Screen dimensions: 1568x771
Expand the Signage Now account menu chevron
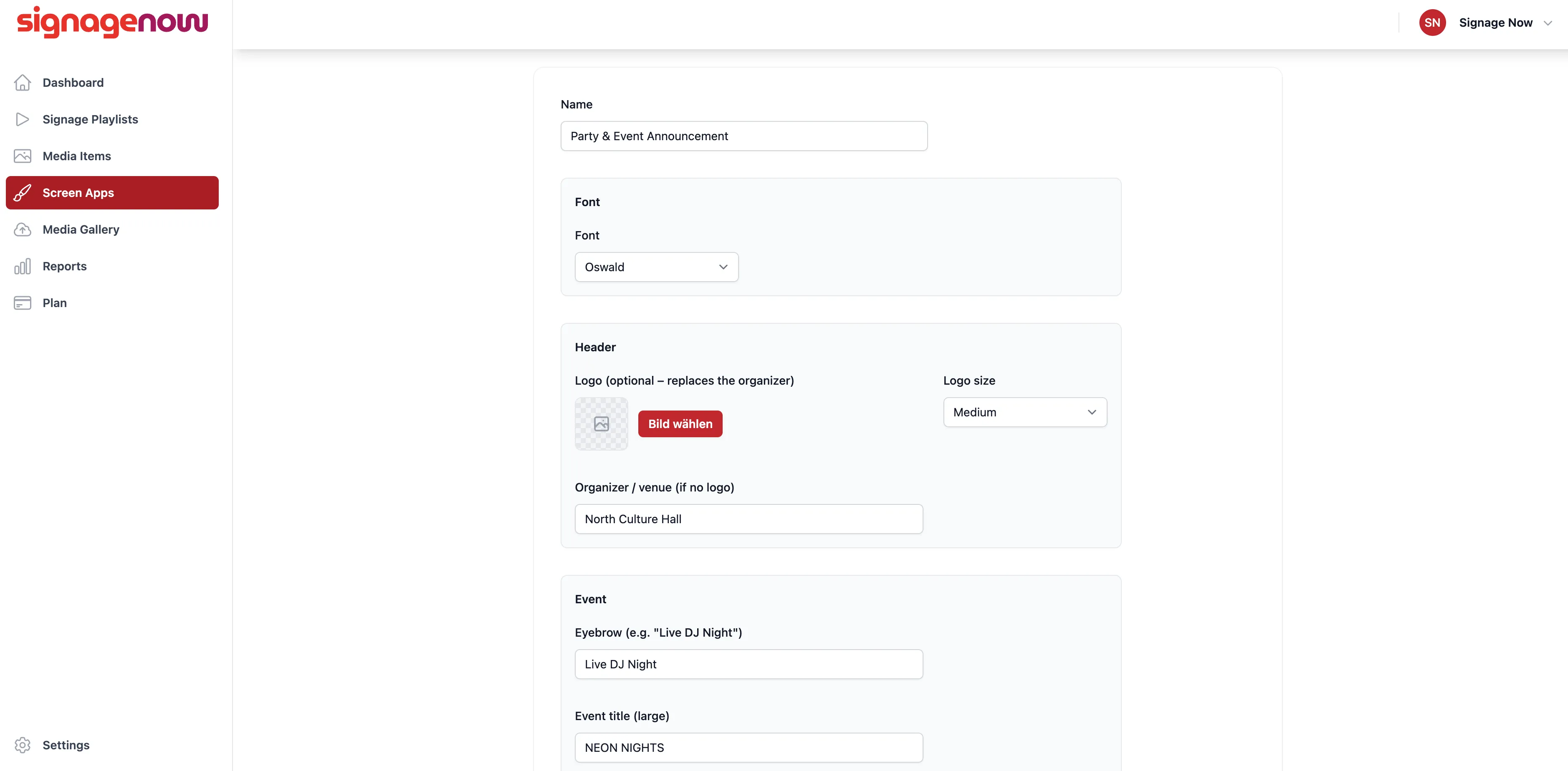(1547, 23)
